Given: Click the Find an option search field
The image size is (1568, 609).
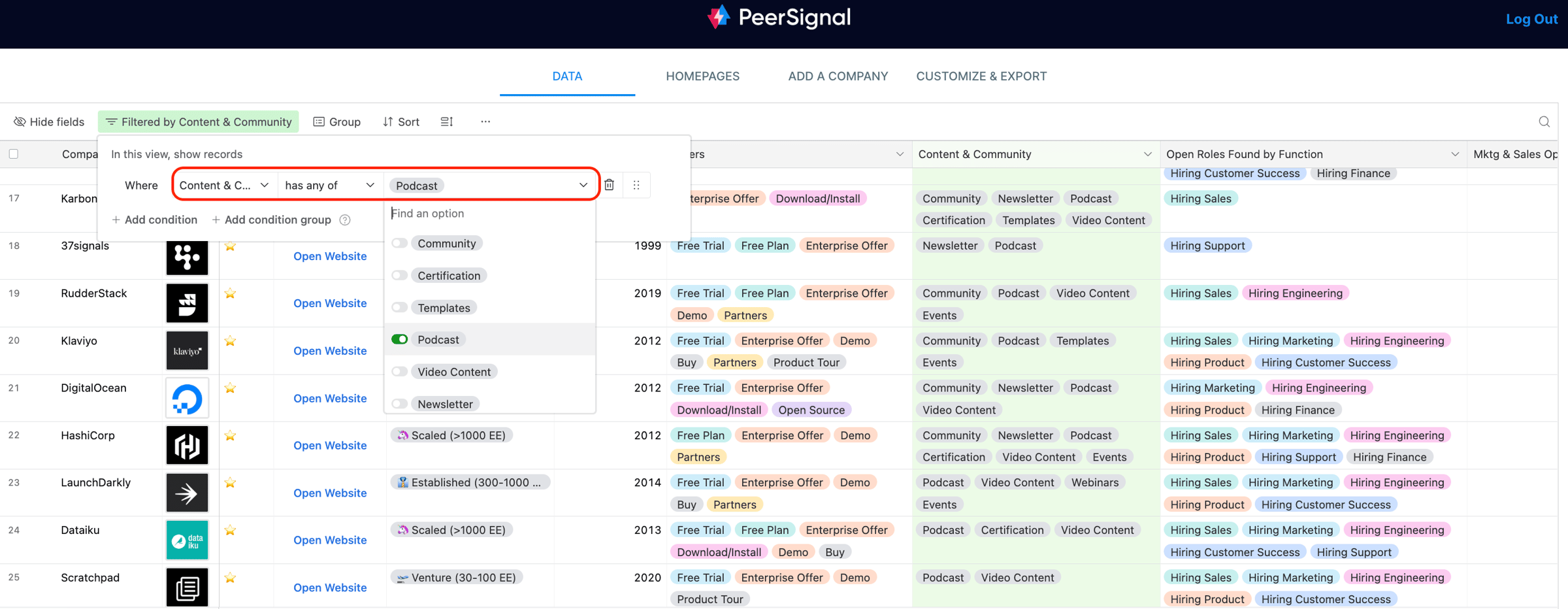Looking at the screenshot, I should tap(490, 213).
